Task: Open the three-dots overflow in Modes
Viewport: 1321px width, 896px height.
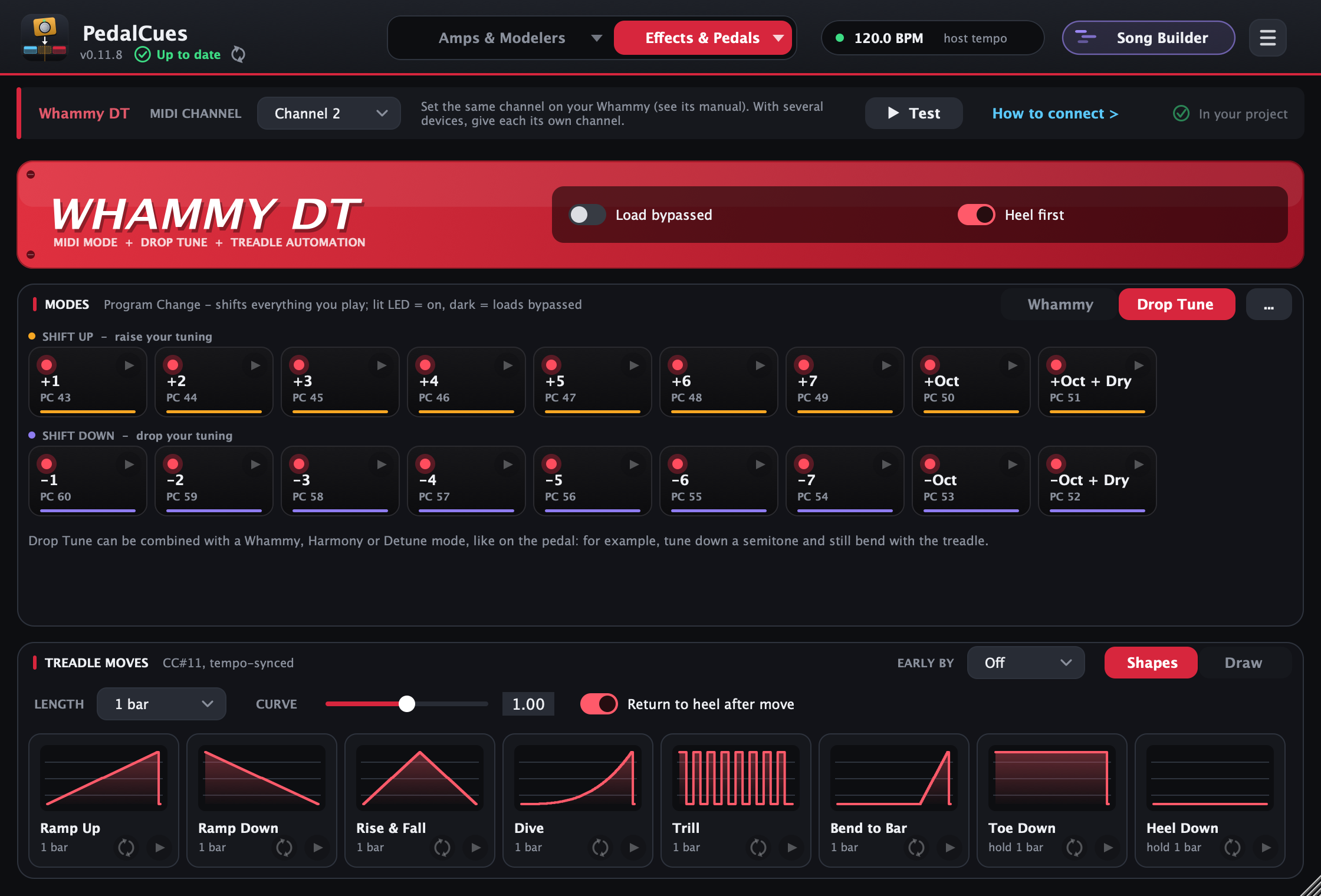Action: point(1269,304)
